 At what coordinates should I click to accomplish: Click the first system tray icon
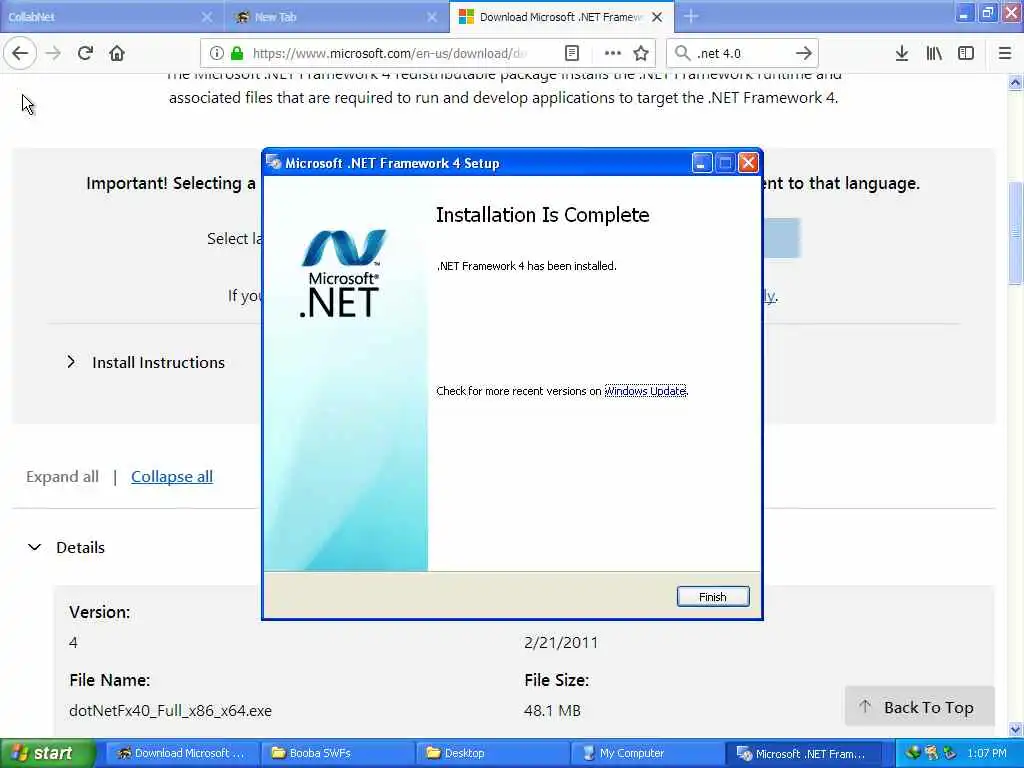click(913, 753)
